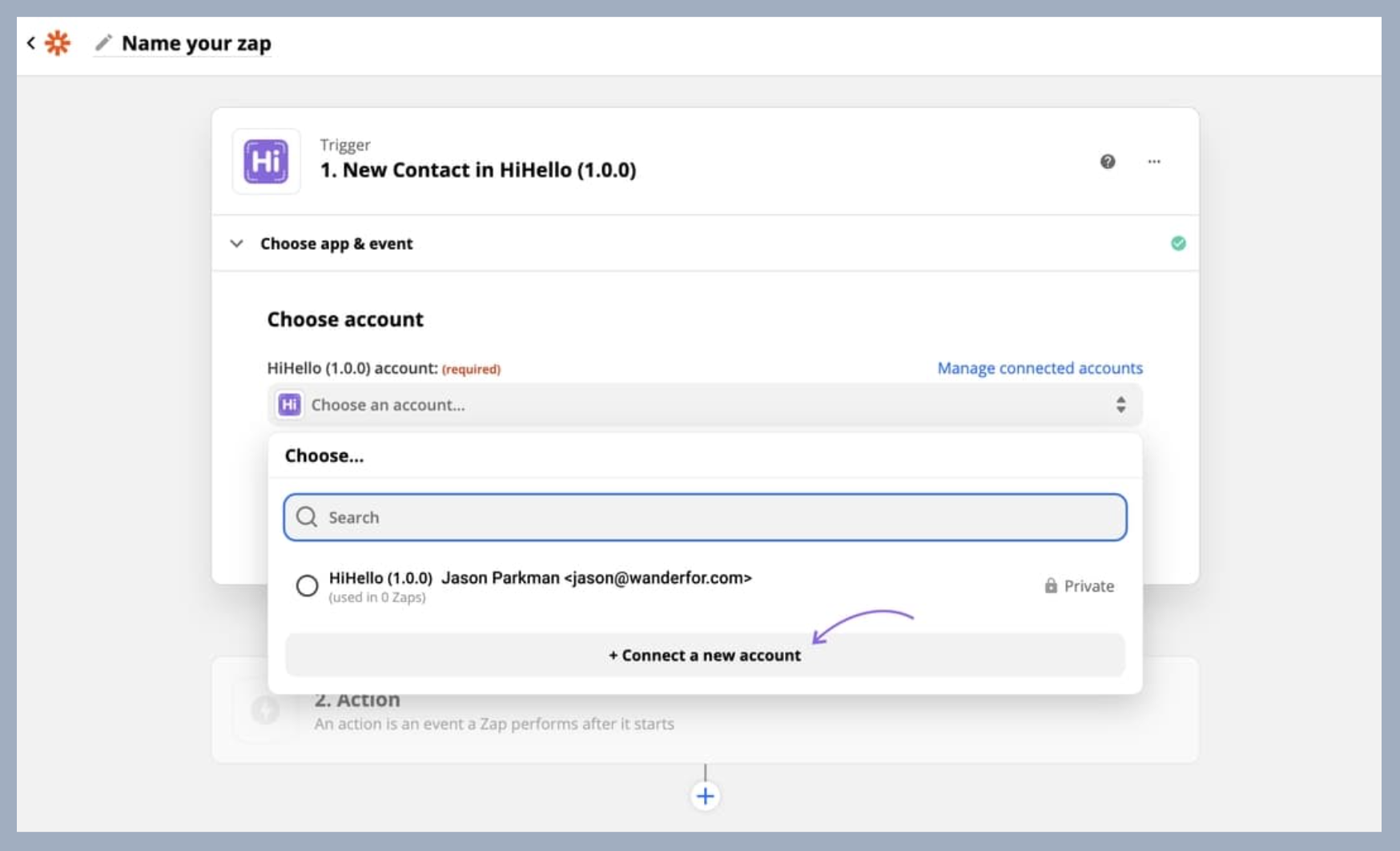Click the magnifying glass search icon
This screenshot has width=1400, height=851.
point(307,517)
